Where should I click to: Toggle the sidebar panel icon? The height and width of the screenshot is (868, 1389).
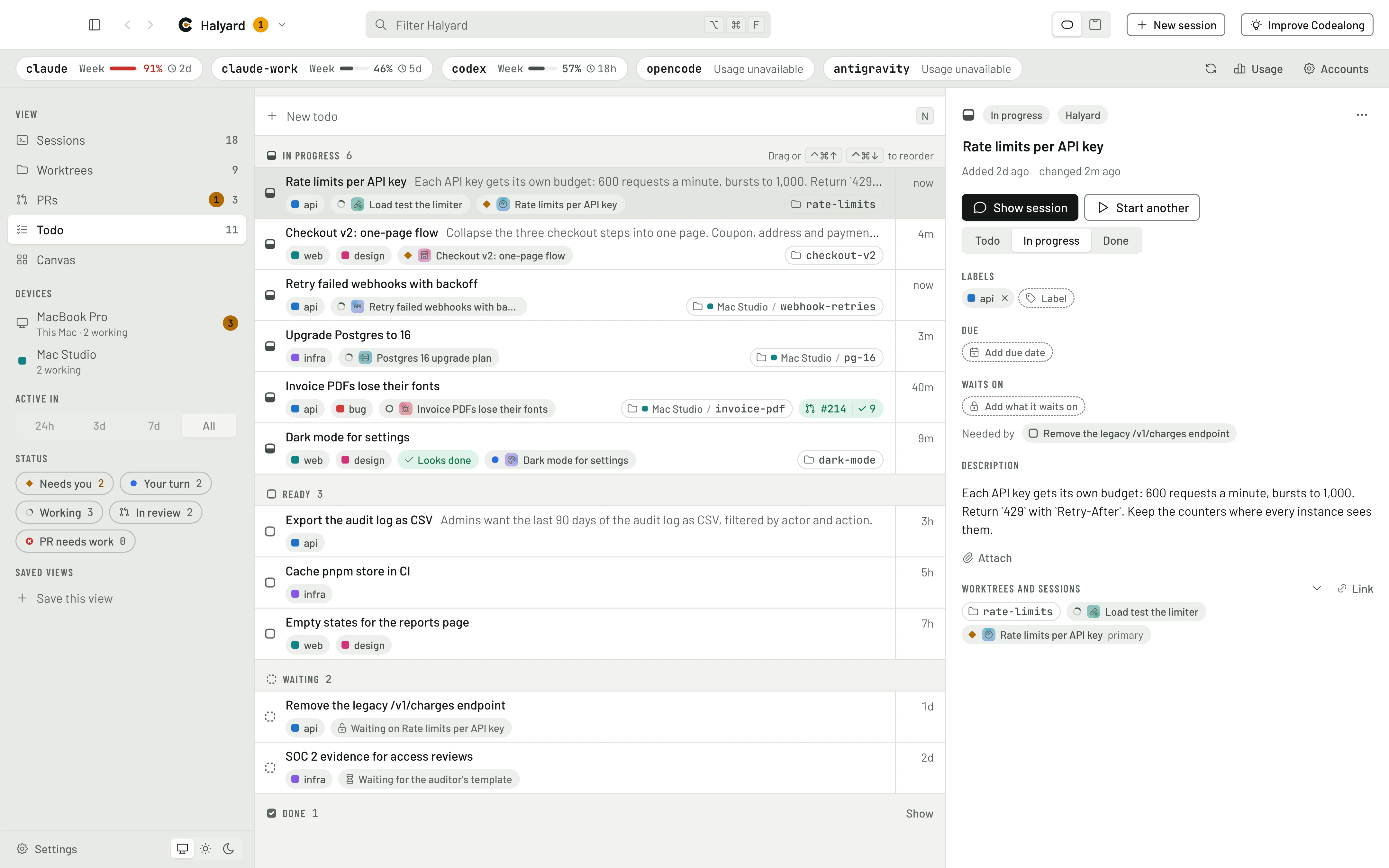pyautogui.click(x=95, y=25)
